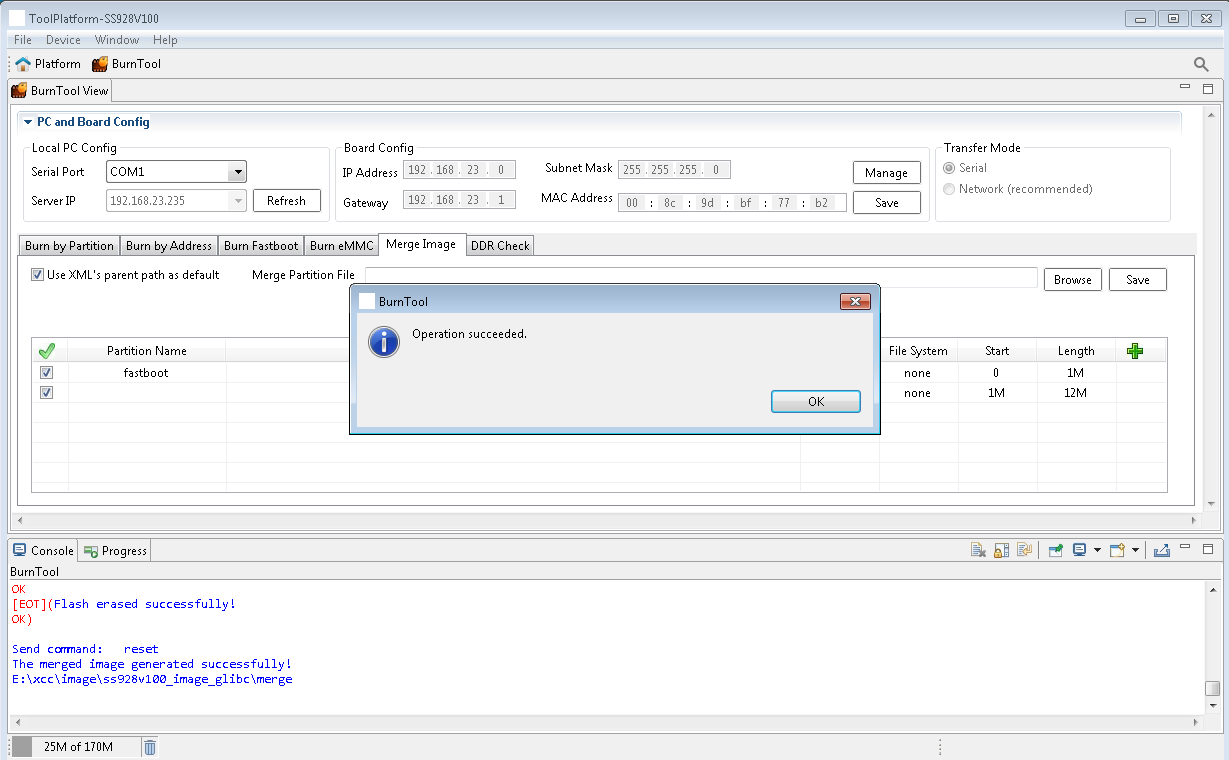Viewport: 1229px width, 760px height.
Task: Click the Pin Console icon
Action: [1055, 550]
